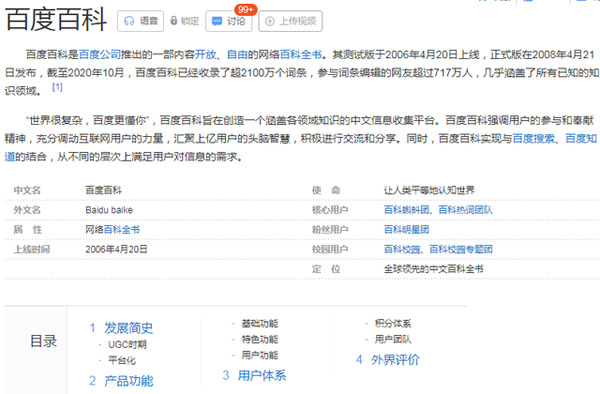The height and width of the screenshot is (394, 600).
Task: Jump to 平台化 subsection
Action: [122, 360]
